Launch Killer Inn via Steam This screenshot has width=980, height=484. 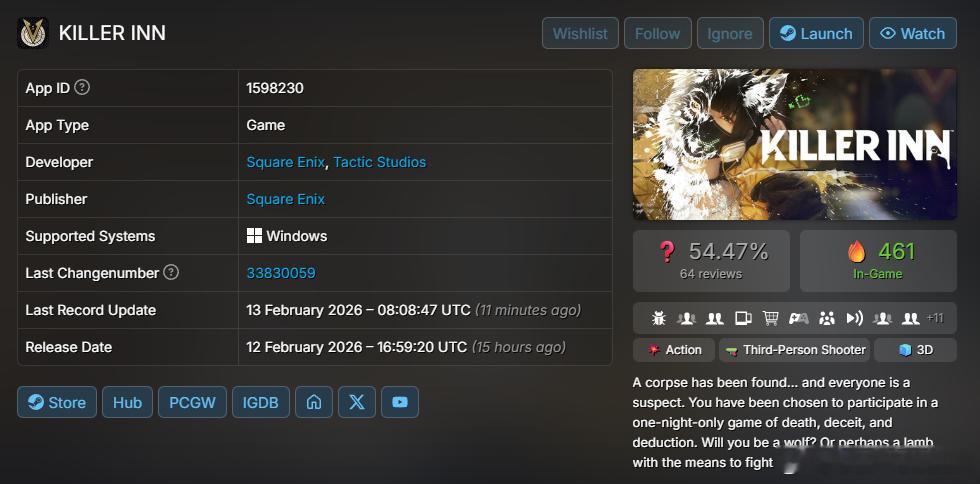click(x=816, y=33)
